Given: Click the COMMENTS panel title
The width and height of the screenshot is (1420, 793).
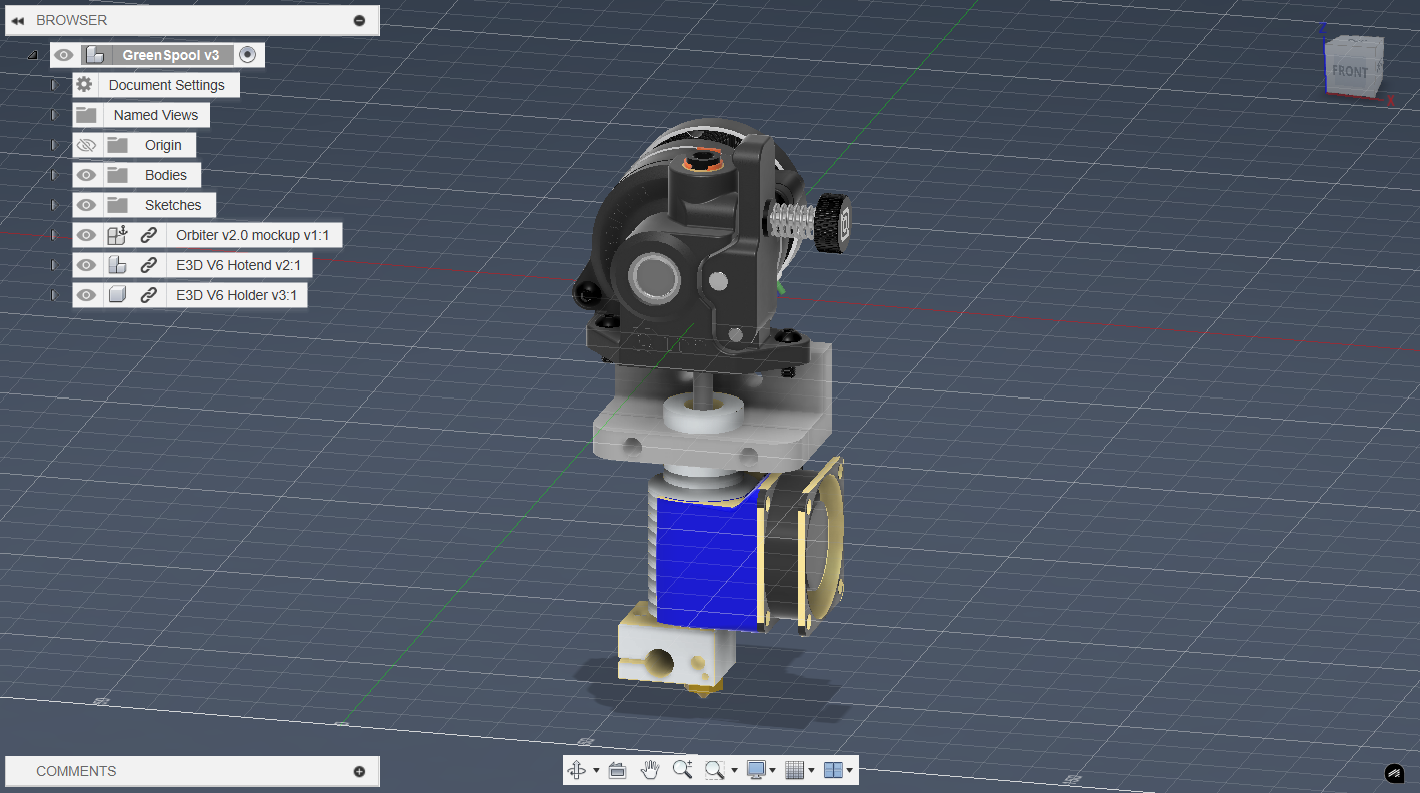Looking at the screenshot, I should point(76,771).
